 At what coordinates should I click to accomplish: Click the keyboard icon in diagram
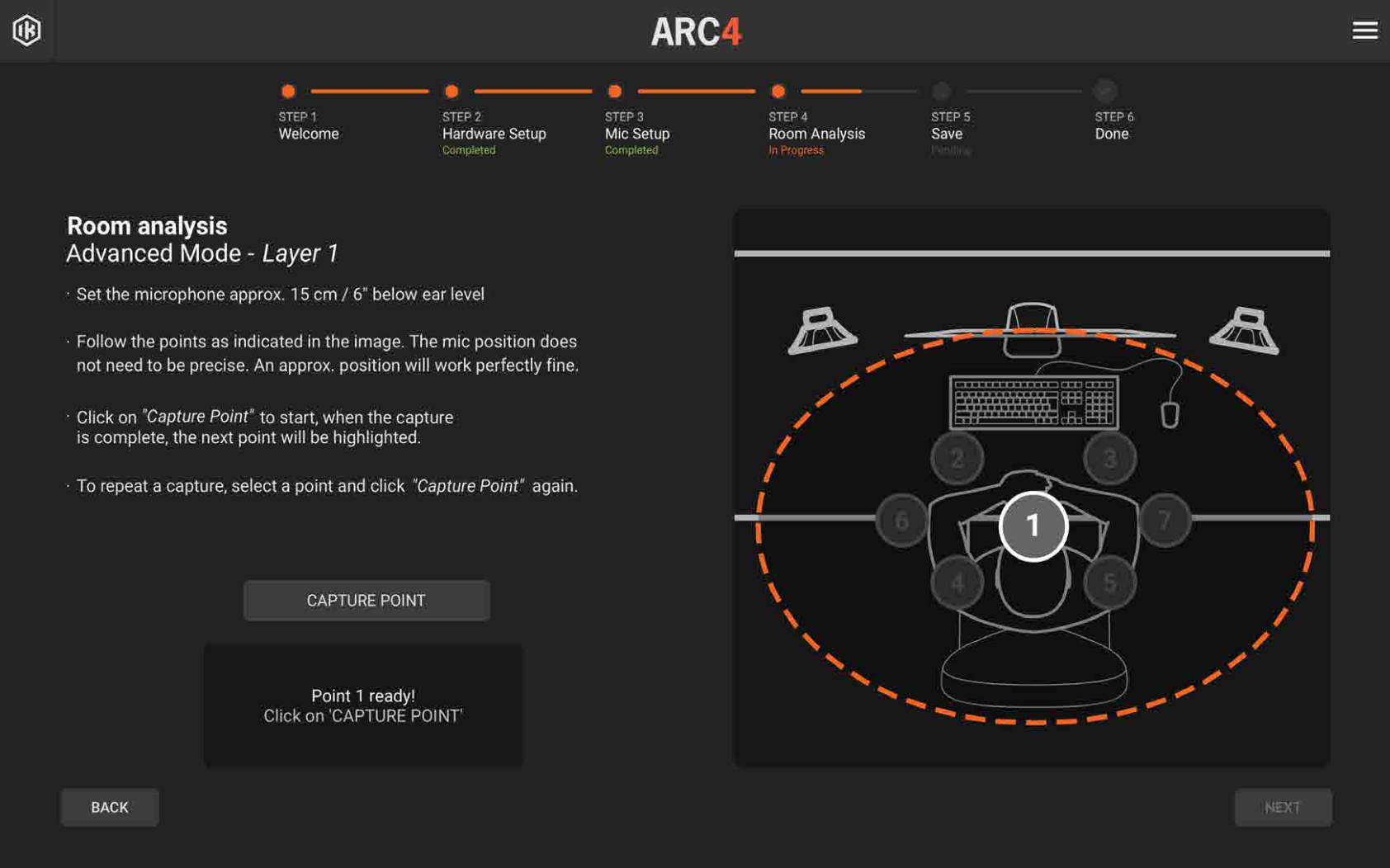[x=1034, y=403]
